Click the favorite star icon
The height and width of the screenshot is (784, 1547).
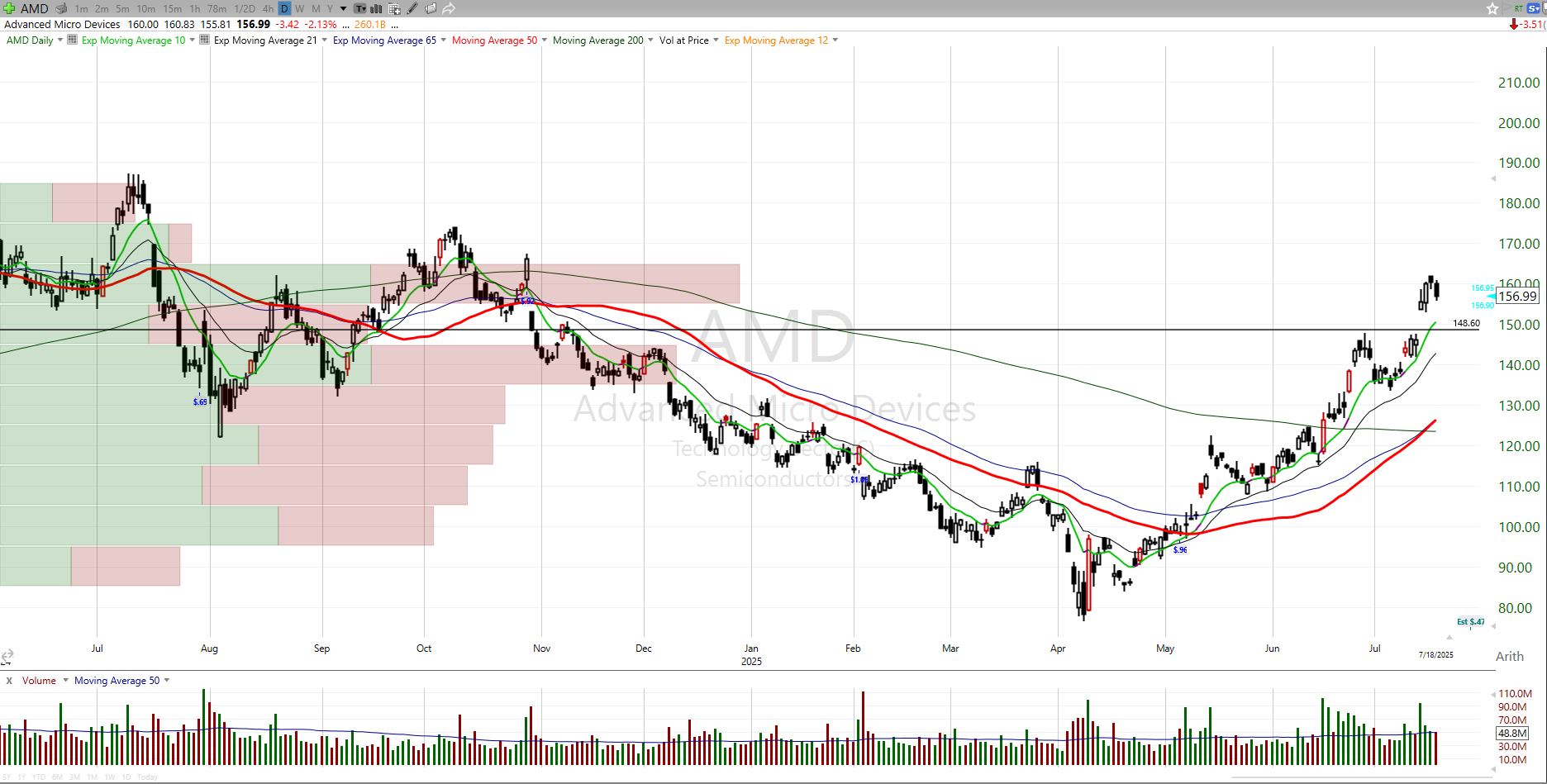[x=1492, y=8]
